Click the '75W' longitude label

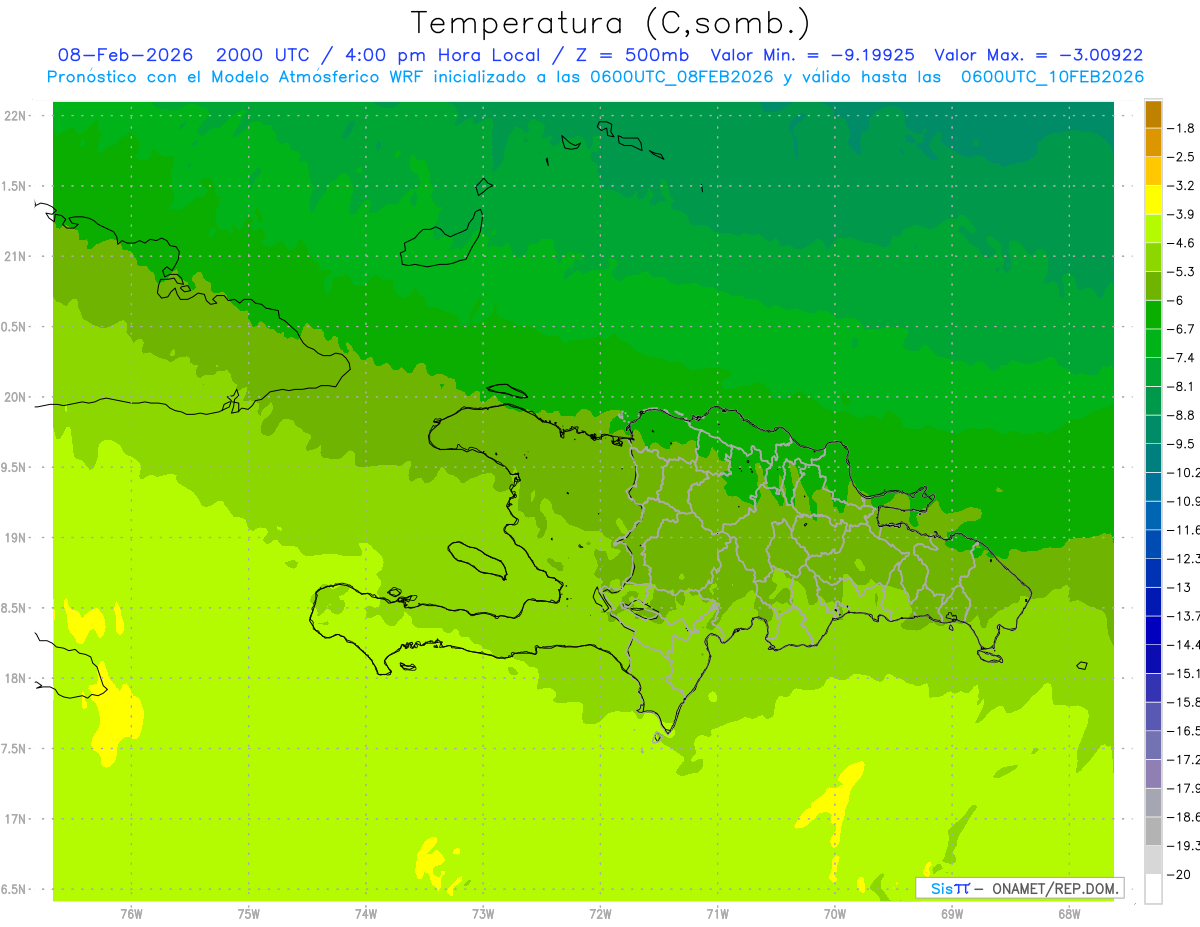tap(249, 914)
